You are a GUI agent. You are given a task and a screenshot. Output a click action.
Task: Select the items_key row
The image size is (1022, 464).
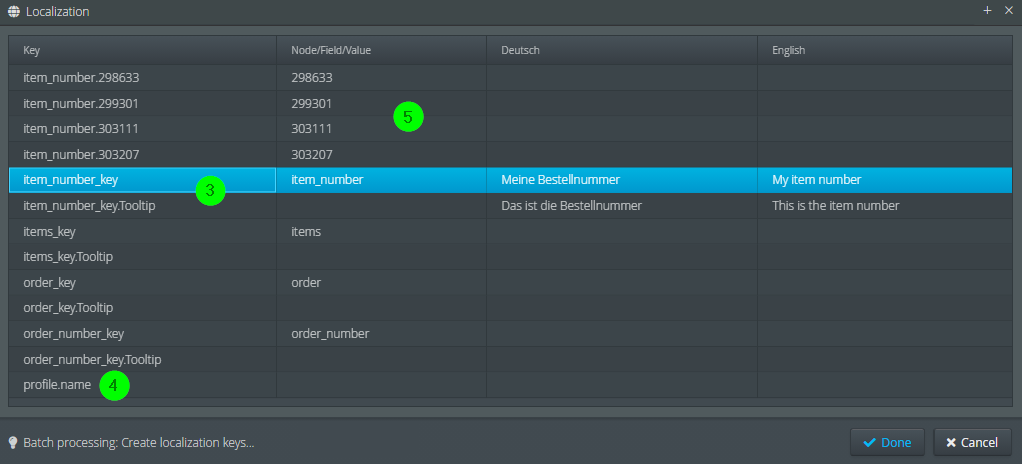pyautogui.click(x=510, y=231)
